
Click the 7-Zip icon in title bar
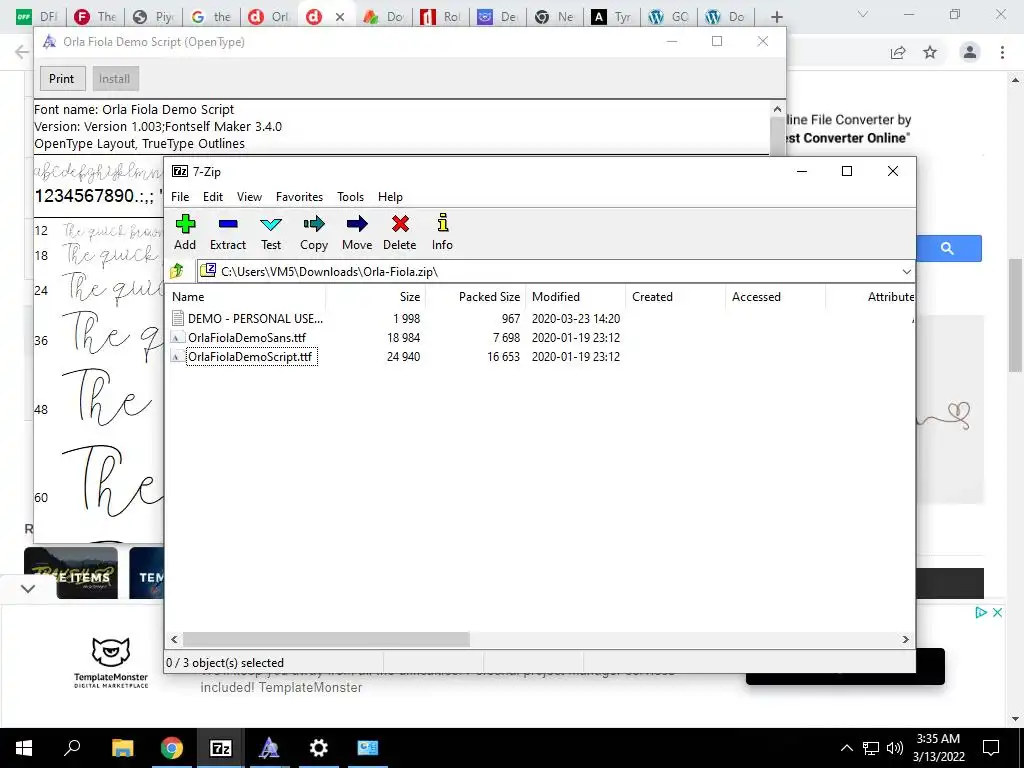(180, 171)
